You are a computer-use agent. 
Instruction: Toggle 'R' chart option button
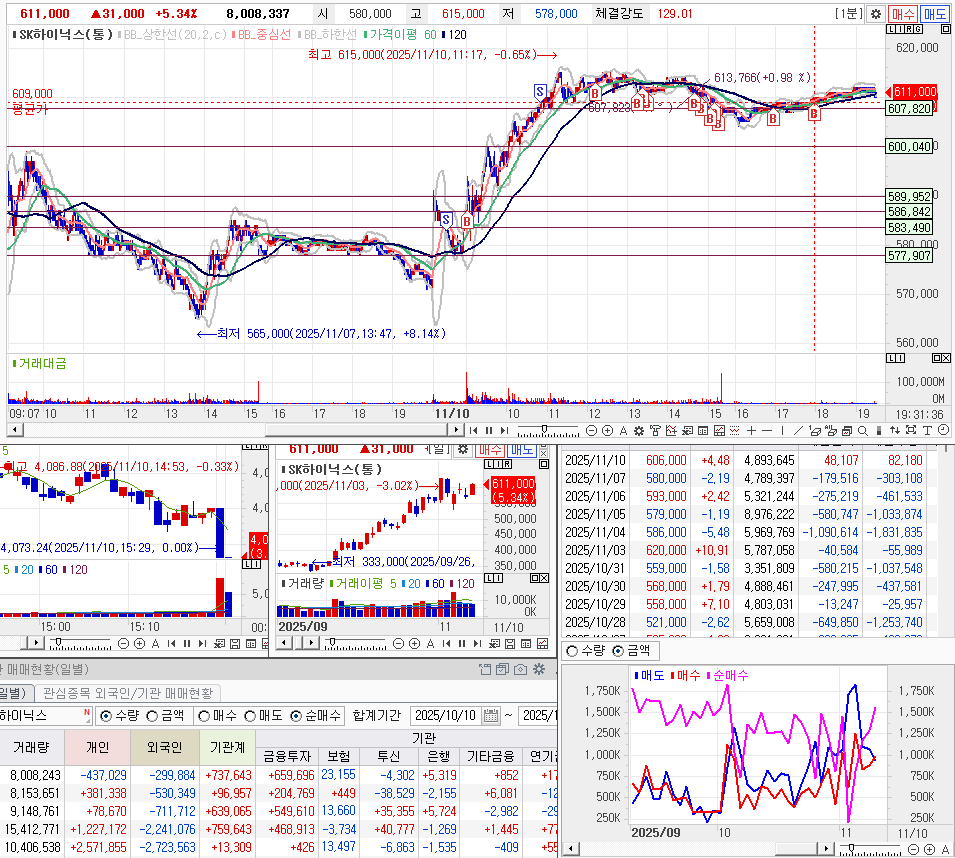(909, 29)
